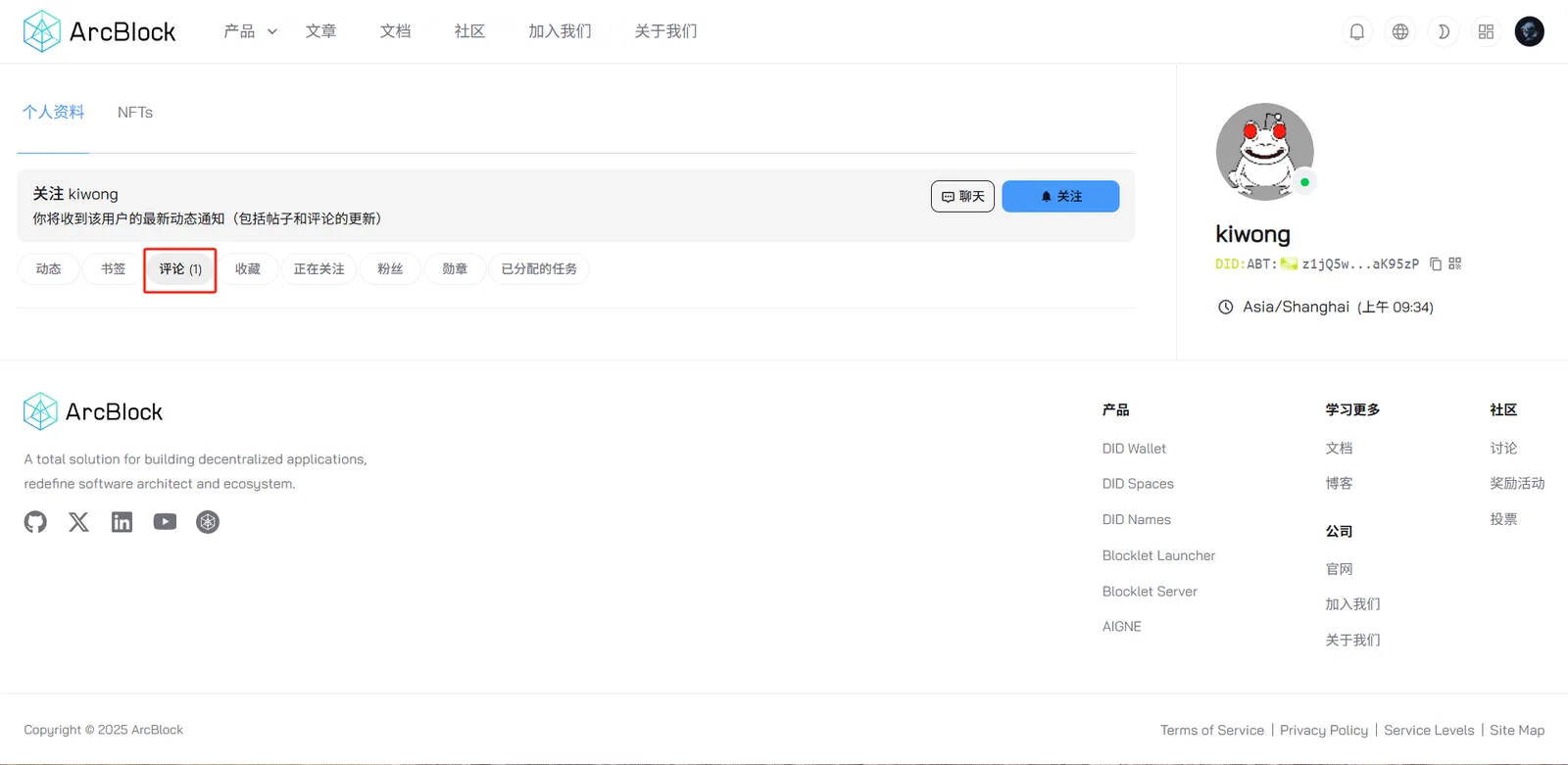Show the DID QR code icon
Screen dimensions: 1568x765
1455,263
